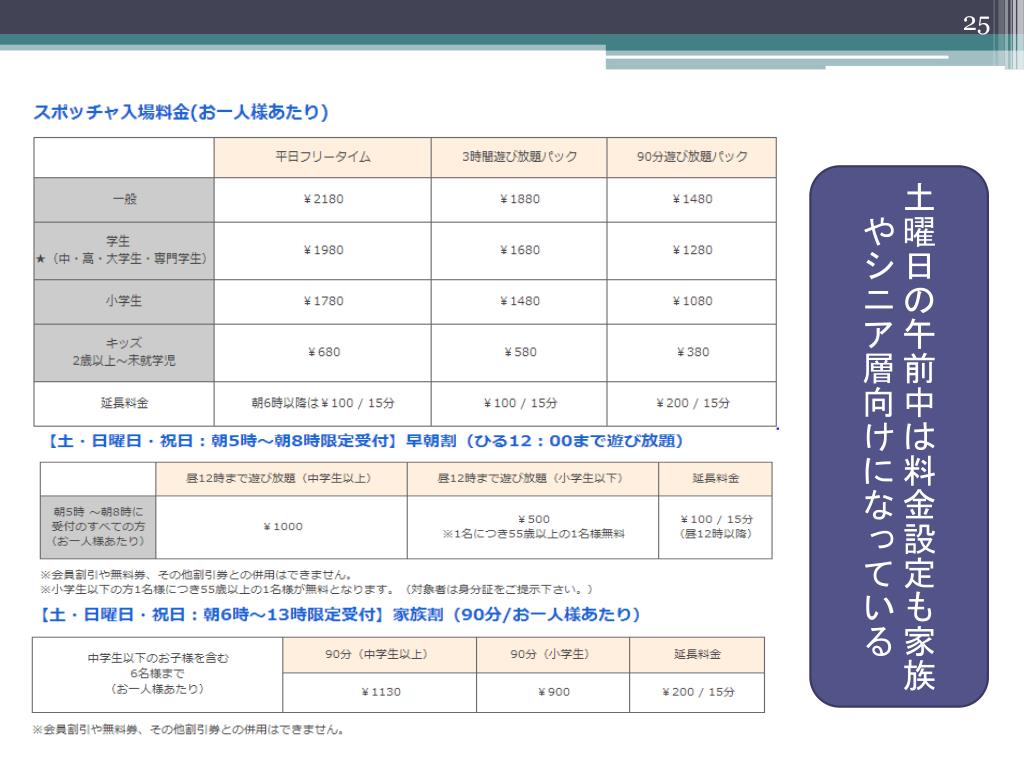Click the 早朝割 heading for 朝5時～朝8時限定受付
The height and width of the screenshot is (768, 1024).
click(364, 441)
